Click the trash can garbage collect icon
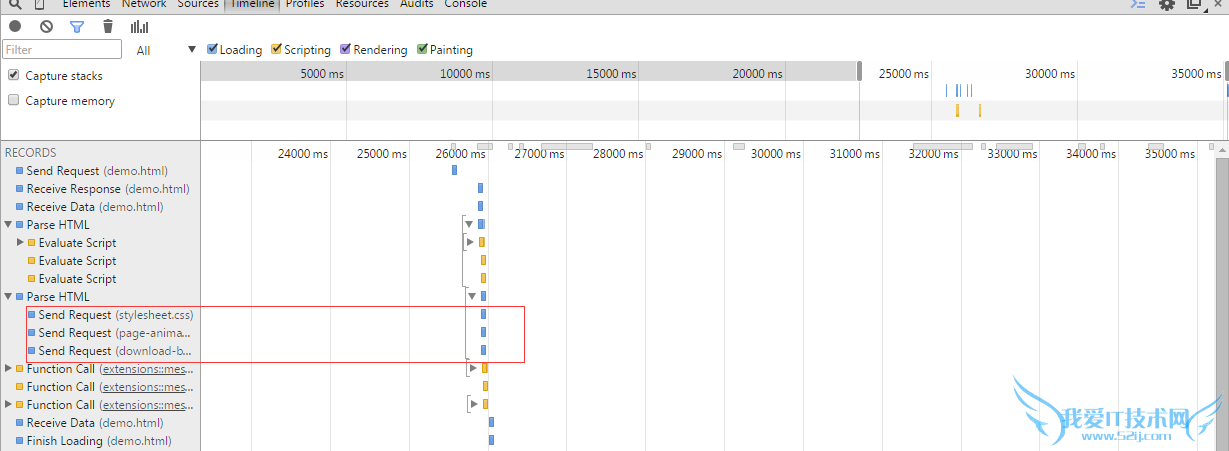 click(x=108, y=27)
